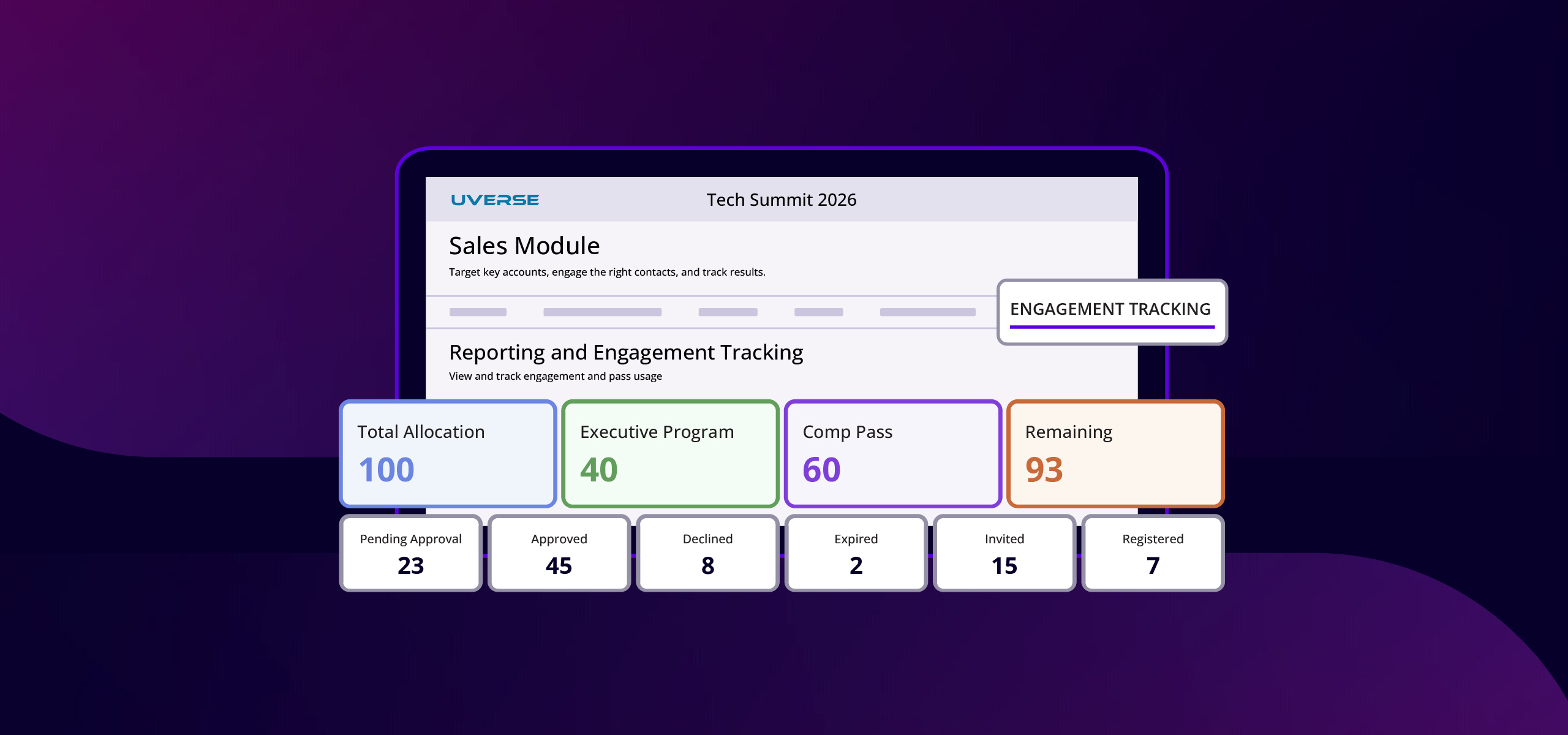This screenshot has height=735, width=1568.
Task: Click the value 40 under Executive Program
Action: pos(599,470)
